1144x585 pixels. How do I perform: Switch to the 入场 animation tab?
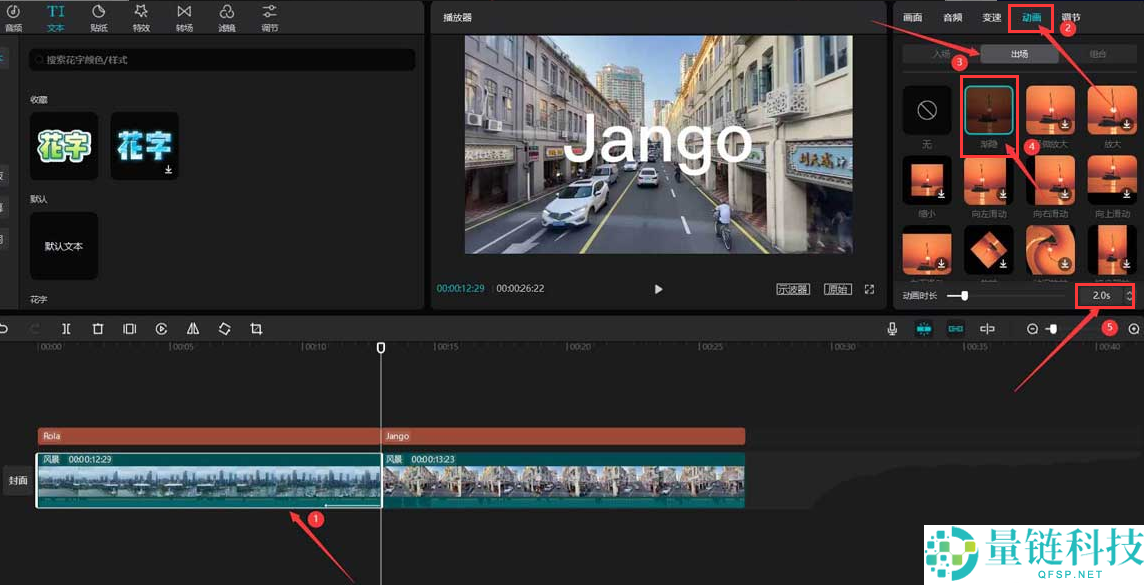click(x=941, y=54)
